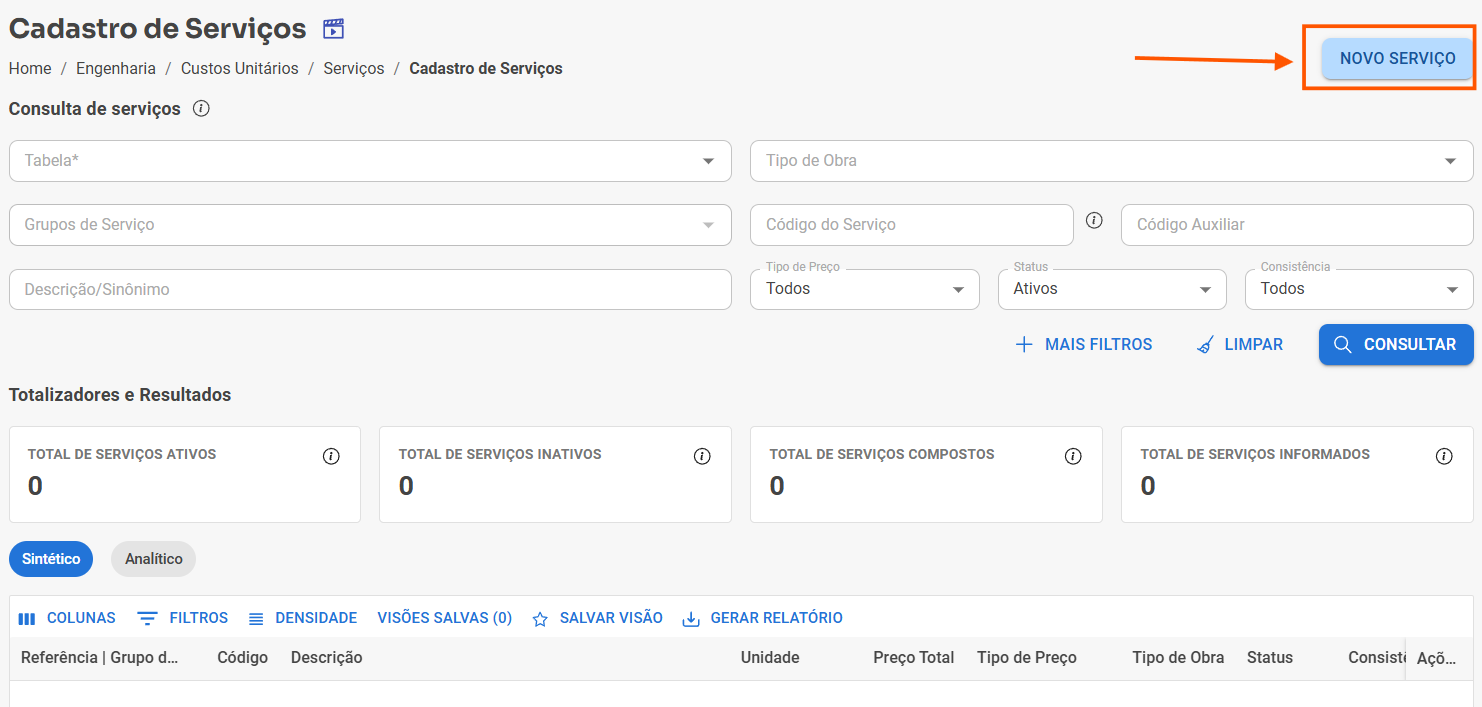Click the Novo Serviço button
The width and height of the screenshot is (1482, 707).
pos(1397,59)
